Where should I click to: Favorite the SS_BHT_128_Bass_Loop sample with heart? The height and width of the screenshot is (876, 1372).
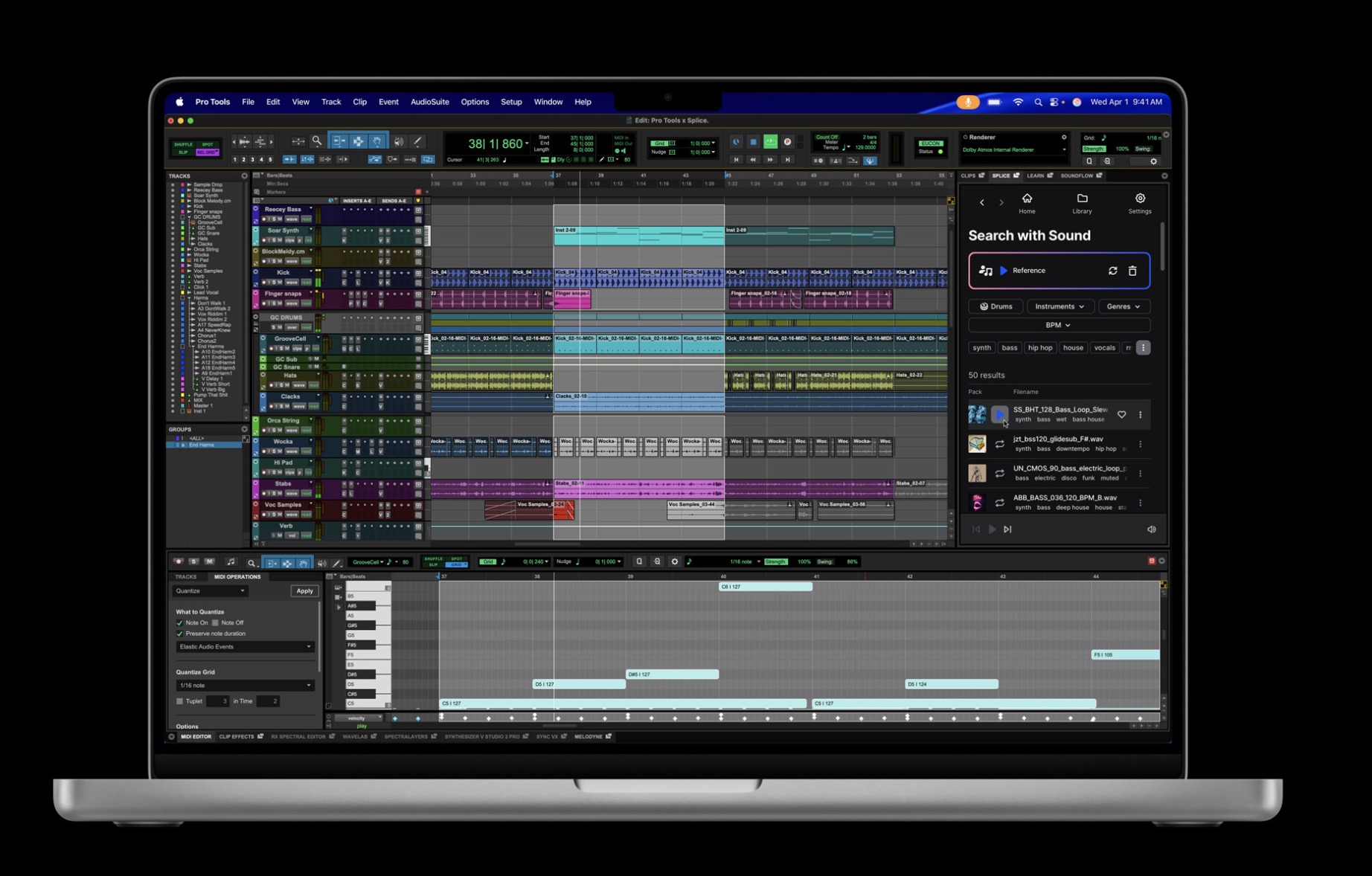point(1121,415)
